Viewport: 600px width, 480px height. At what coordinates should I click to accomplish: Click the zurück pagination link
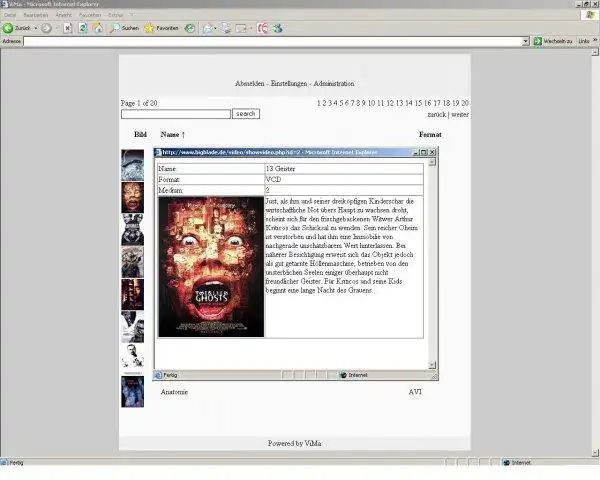pos(437,114)
